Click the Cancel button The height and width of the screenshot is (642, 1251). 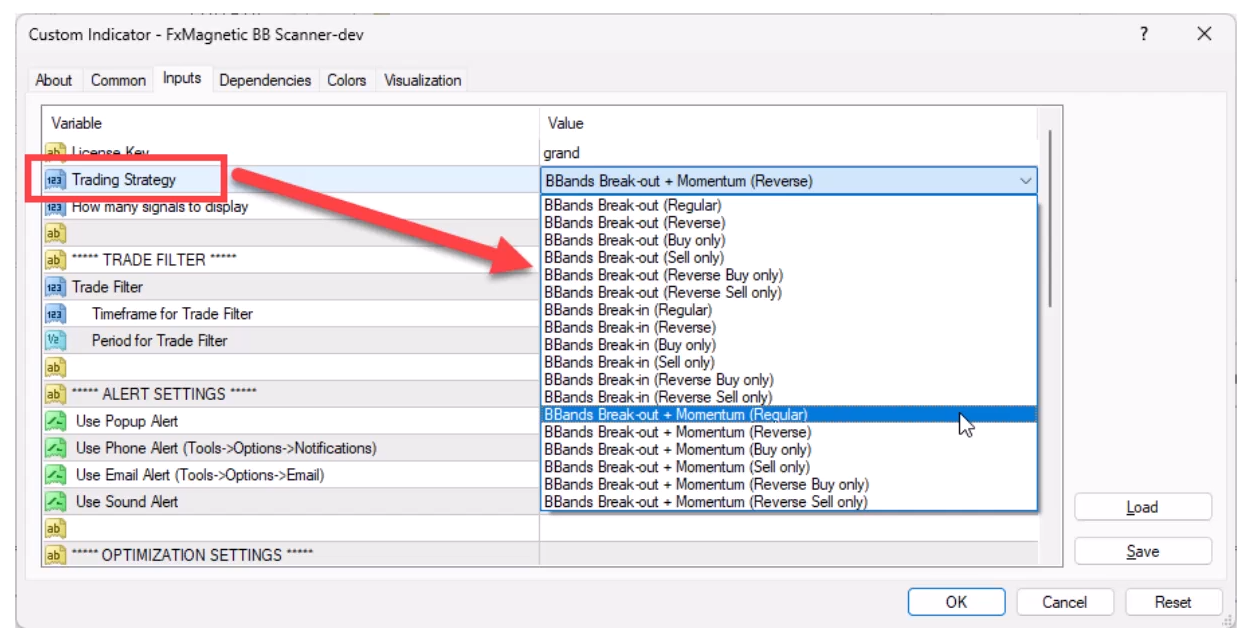(x=1064, y=602)
